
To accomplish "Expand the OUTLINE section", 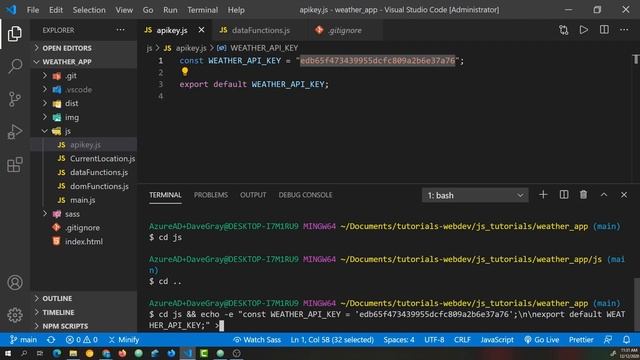I will [x=84, y=298].
